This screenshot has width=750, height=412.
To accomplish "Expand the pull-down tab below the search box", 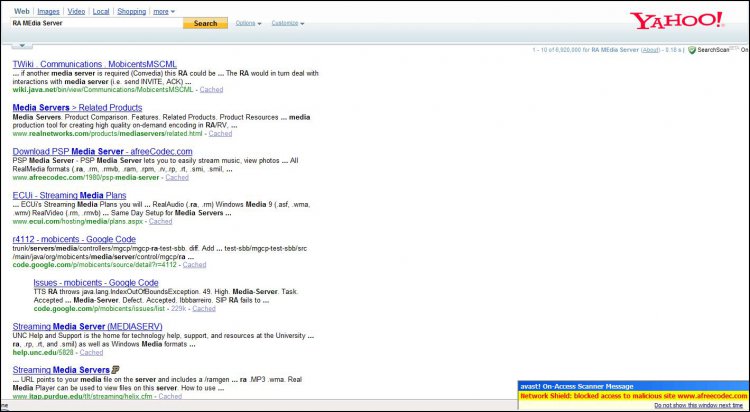I will coord(22,45).
